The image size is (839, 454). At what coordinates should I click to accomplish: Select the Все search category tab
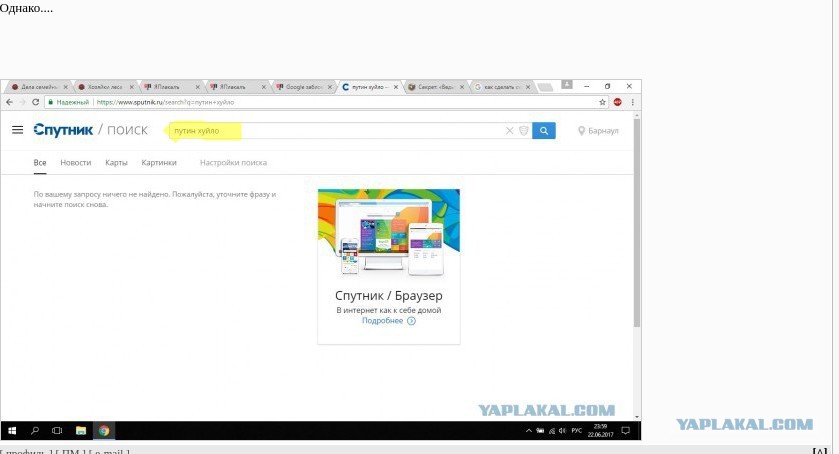[x=40, y=163]
